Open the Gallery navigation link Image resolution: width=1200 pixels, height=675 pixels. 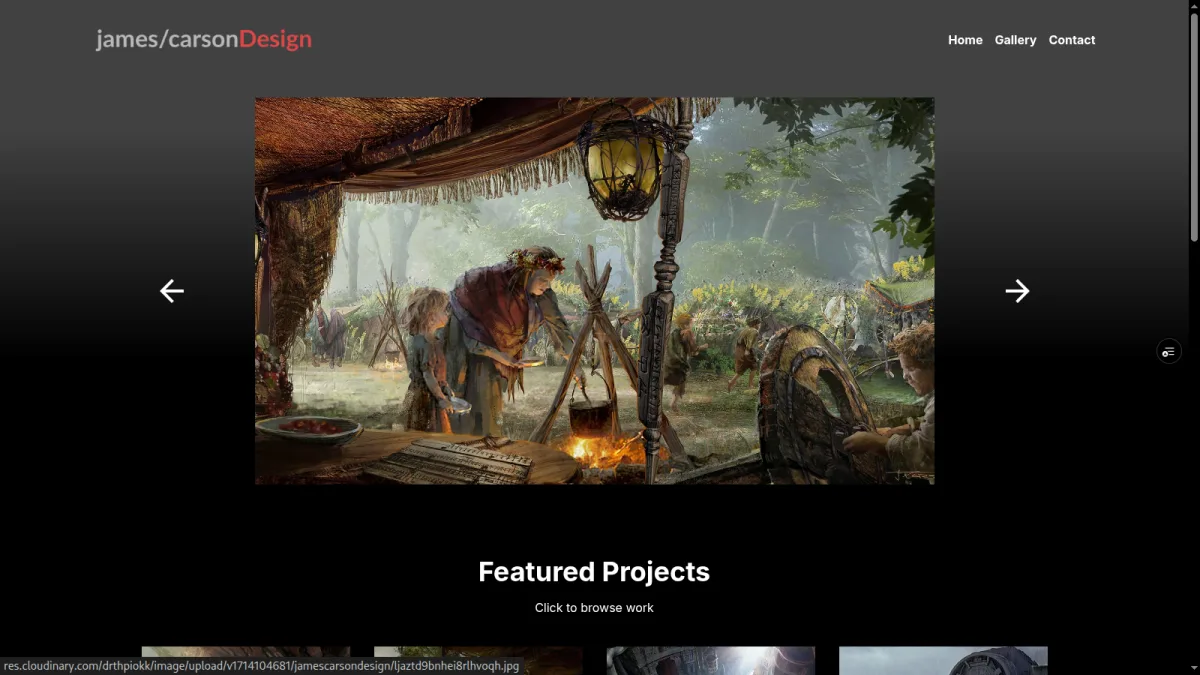tap(1015, 40)
